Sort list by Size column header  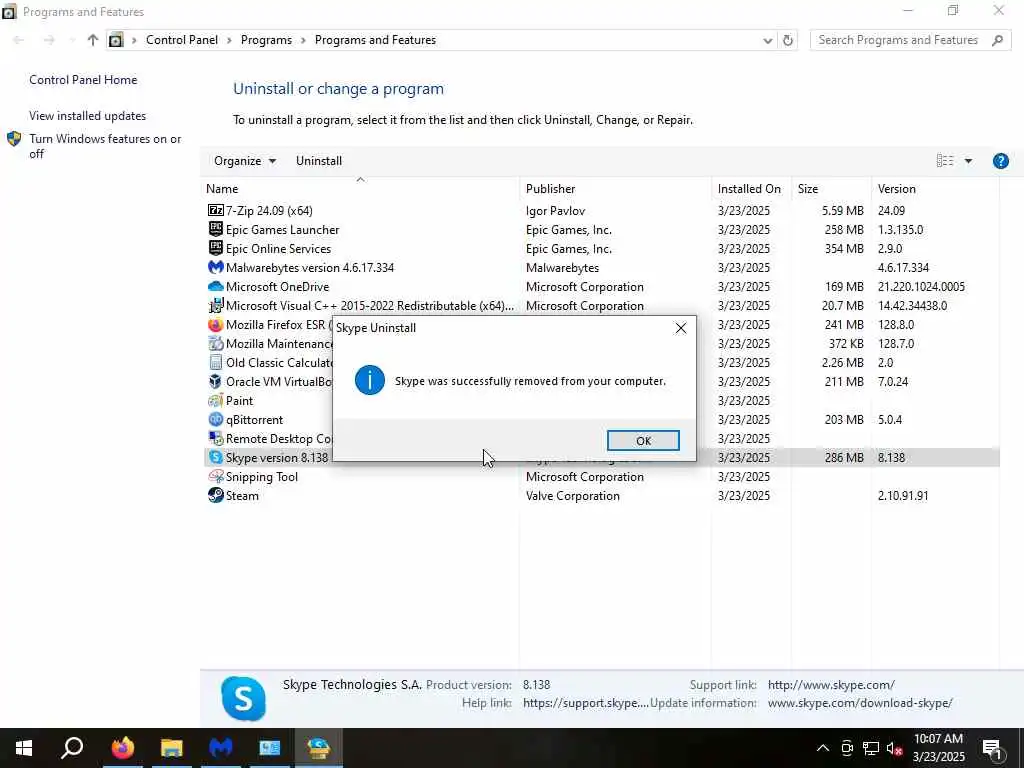[x=831, y=188]
